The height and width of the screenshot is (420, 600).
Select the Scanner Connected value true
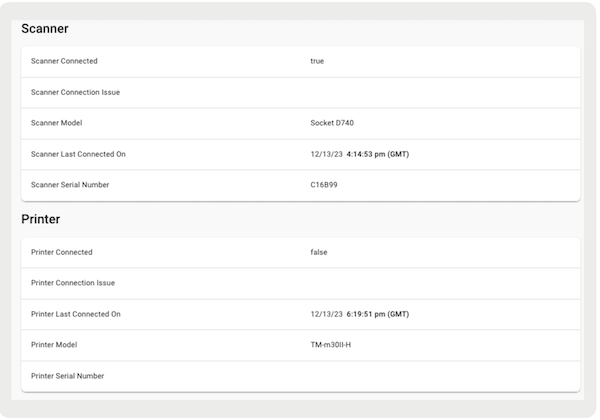[x=317, y=61]
